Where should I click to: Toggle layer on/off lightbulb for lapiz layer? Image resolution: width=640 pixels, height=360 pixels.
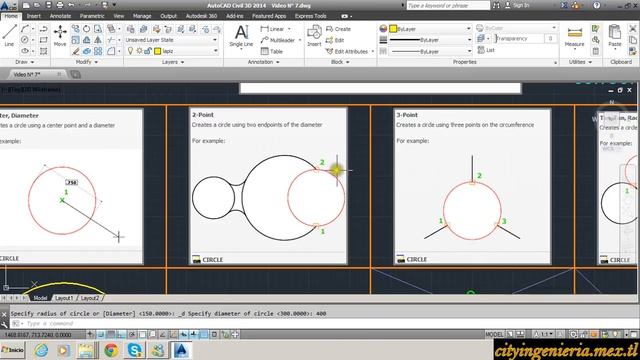coord(130,51)
